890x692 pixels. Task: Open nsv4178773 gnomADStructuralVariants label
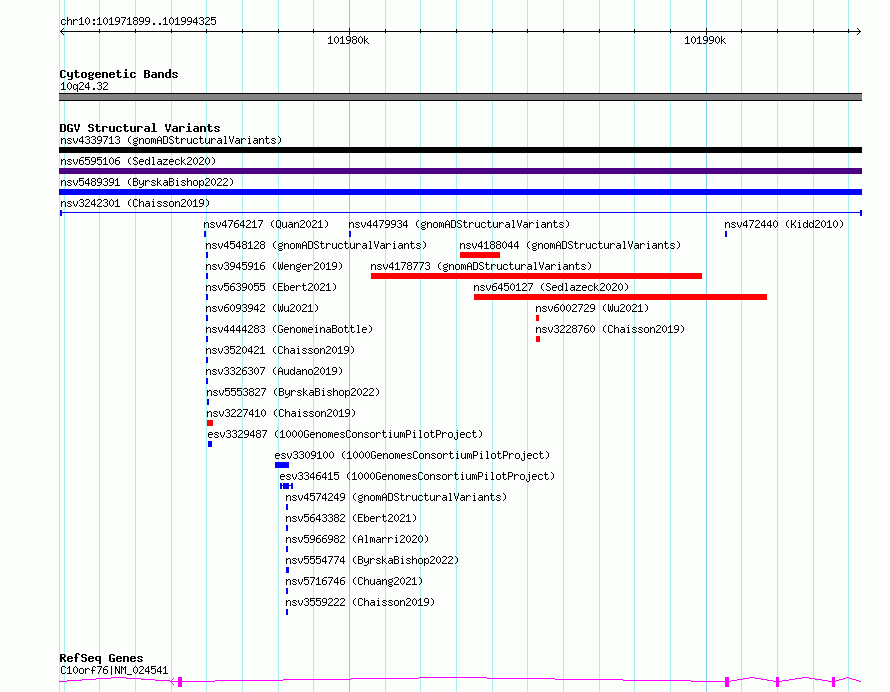click(481, 266)
